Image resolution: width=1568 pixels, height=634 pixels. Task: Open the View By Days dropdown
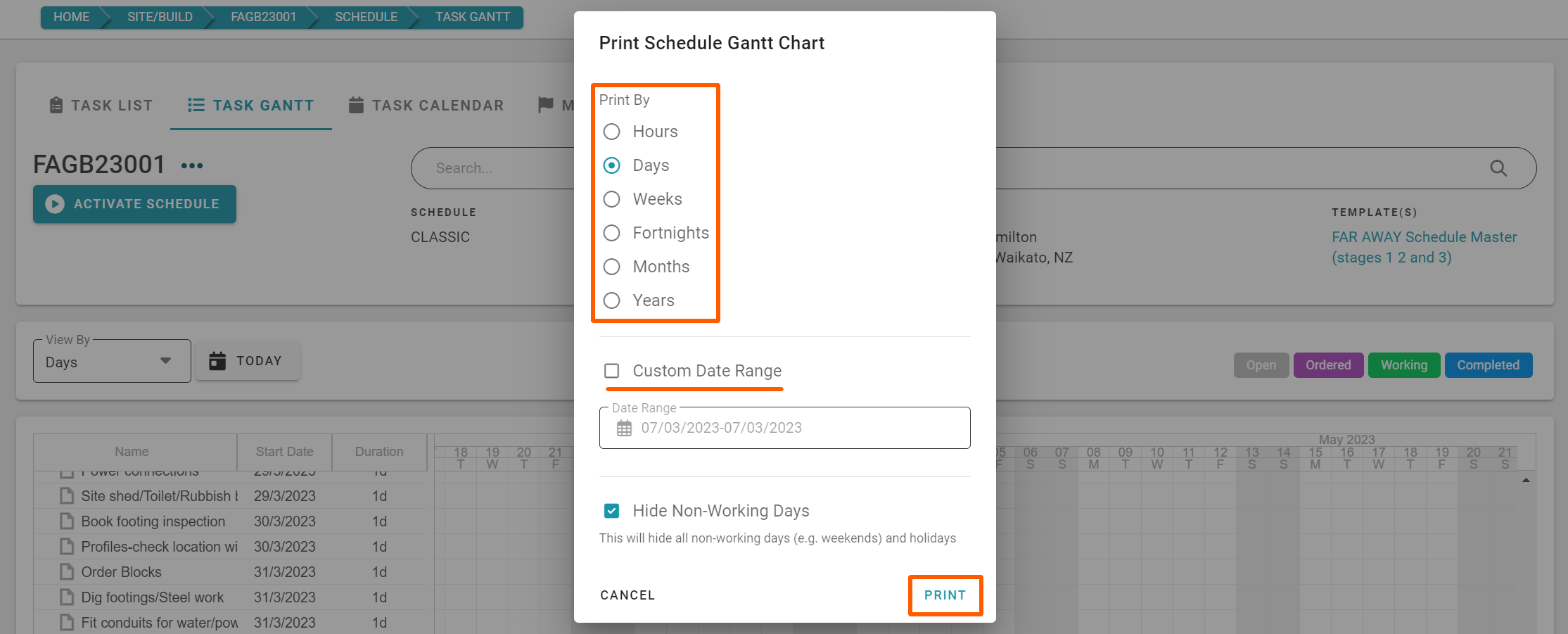coord(112,362)
